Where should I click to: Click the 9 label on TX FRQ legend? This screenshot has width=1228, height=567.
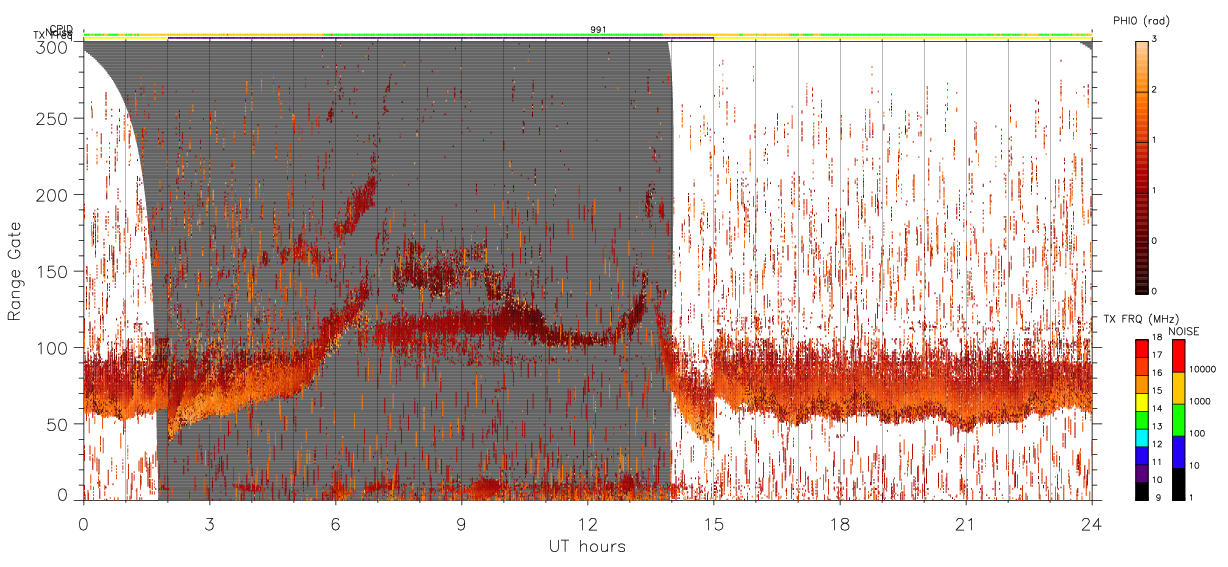click(1157, 497)
